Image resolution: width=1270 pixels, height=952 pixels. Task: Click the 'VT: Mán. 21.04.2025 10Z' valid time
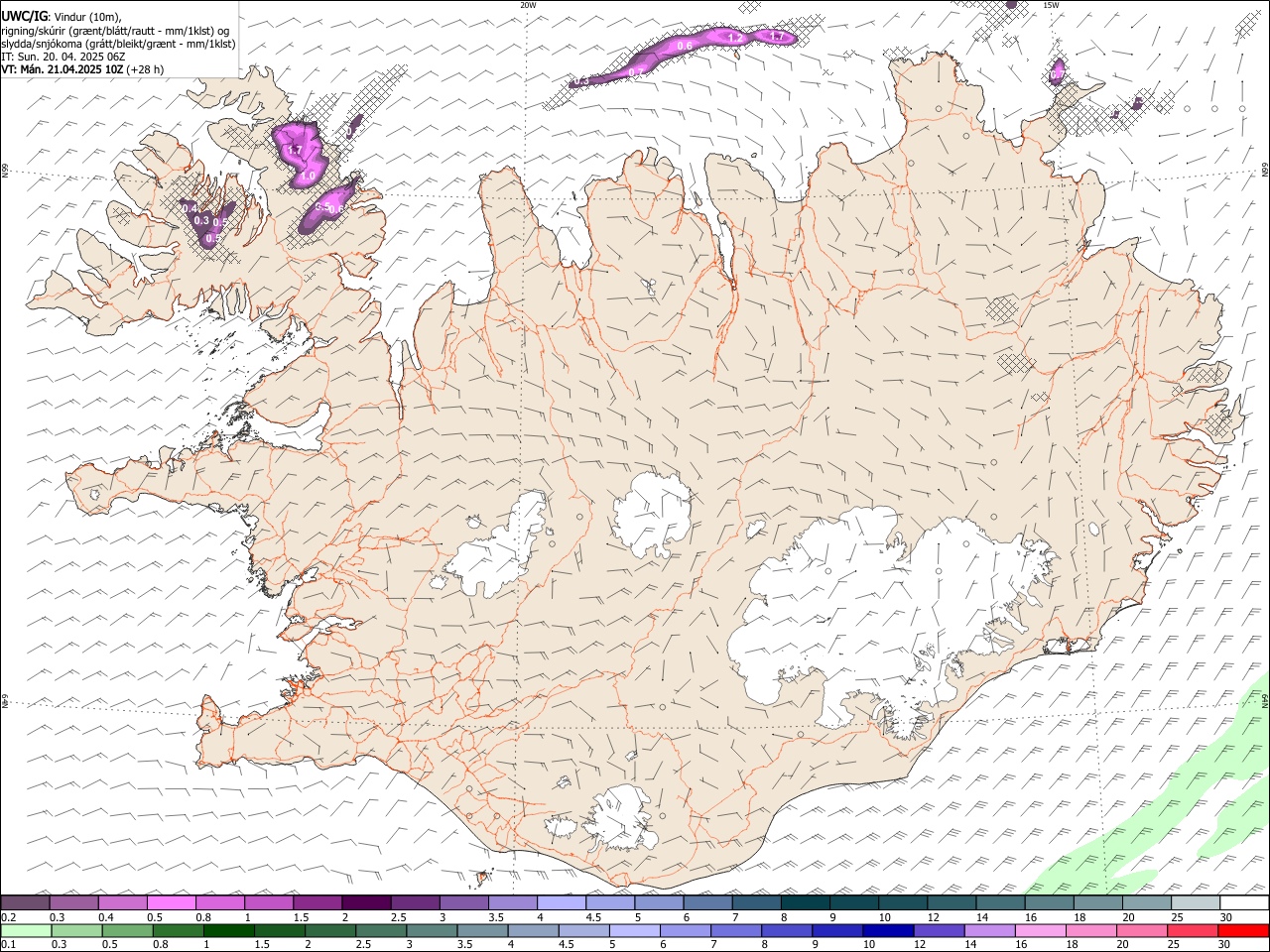(x=62, y=69)
